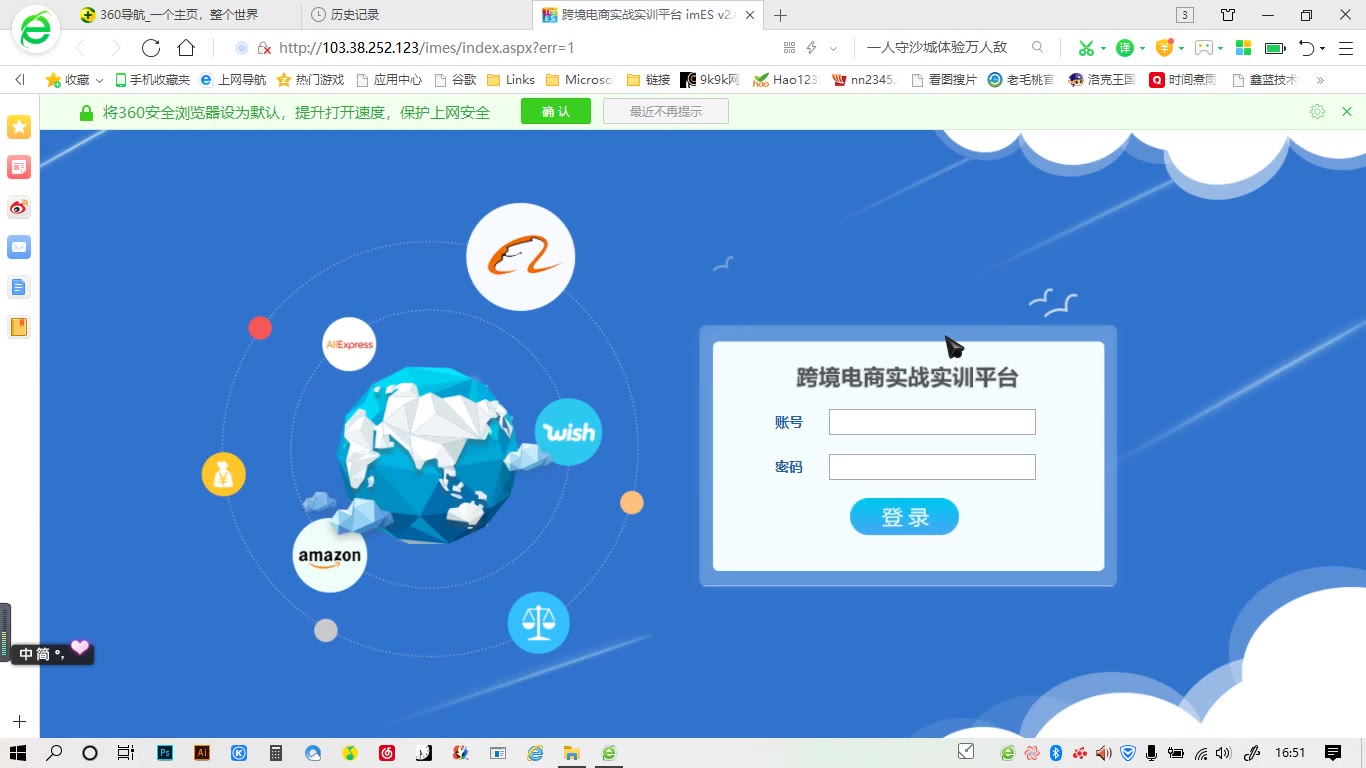Open the 应用中心 bookmark
This screenshot has height=768, width=1366.
(389, 80)
